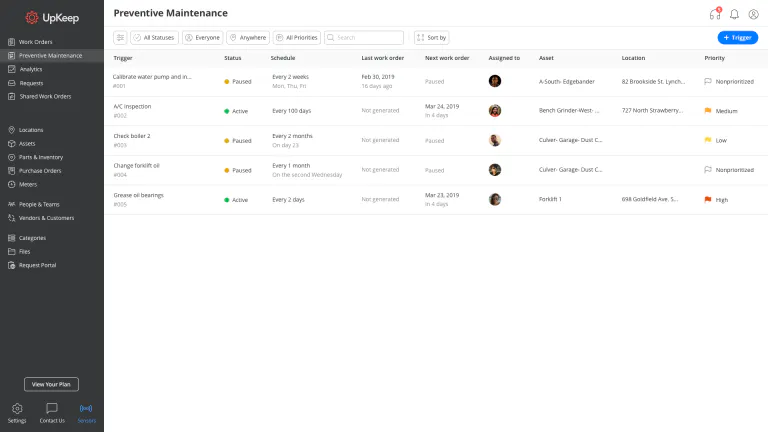Click 82 Brookside St location cell
The image size is (768, 432).
(653, 82)
